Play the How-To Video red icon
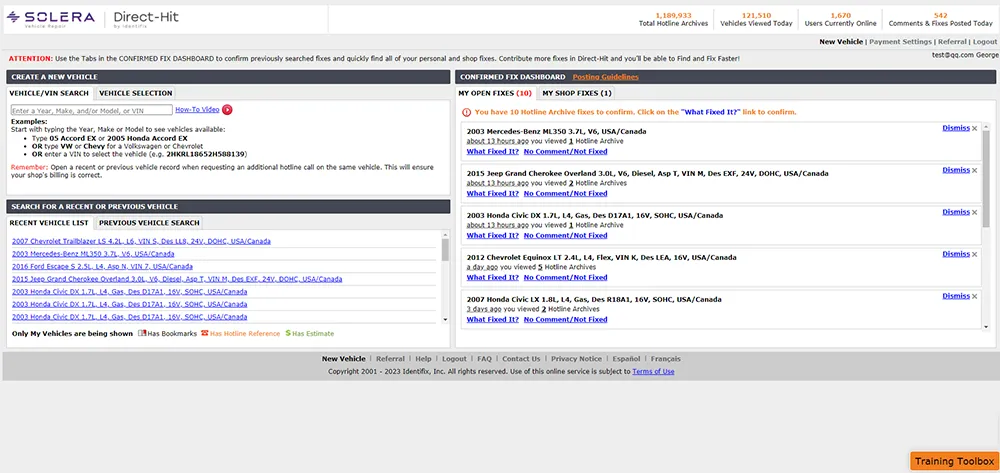This screenshot has width=1000, height=473. (228, 110)
